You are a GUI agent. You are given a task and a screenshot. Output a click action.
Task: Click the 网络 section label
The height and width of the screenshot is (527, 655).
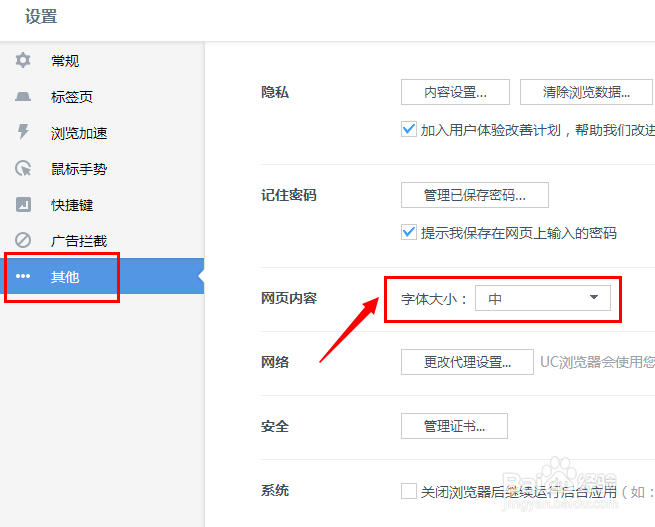(275, 362)
